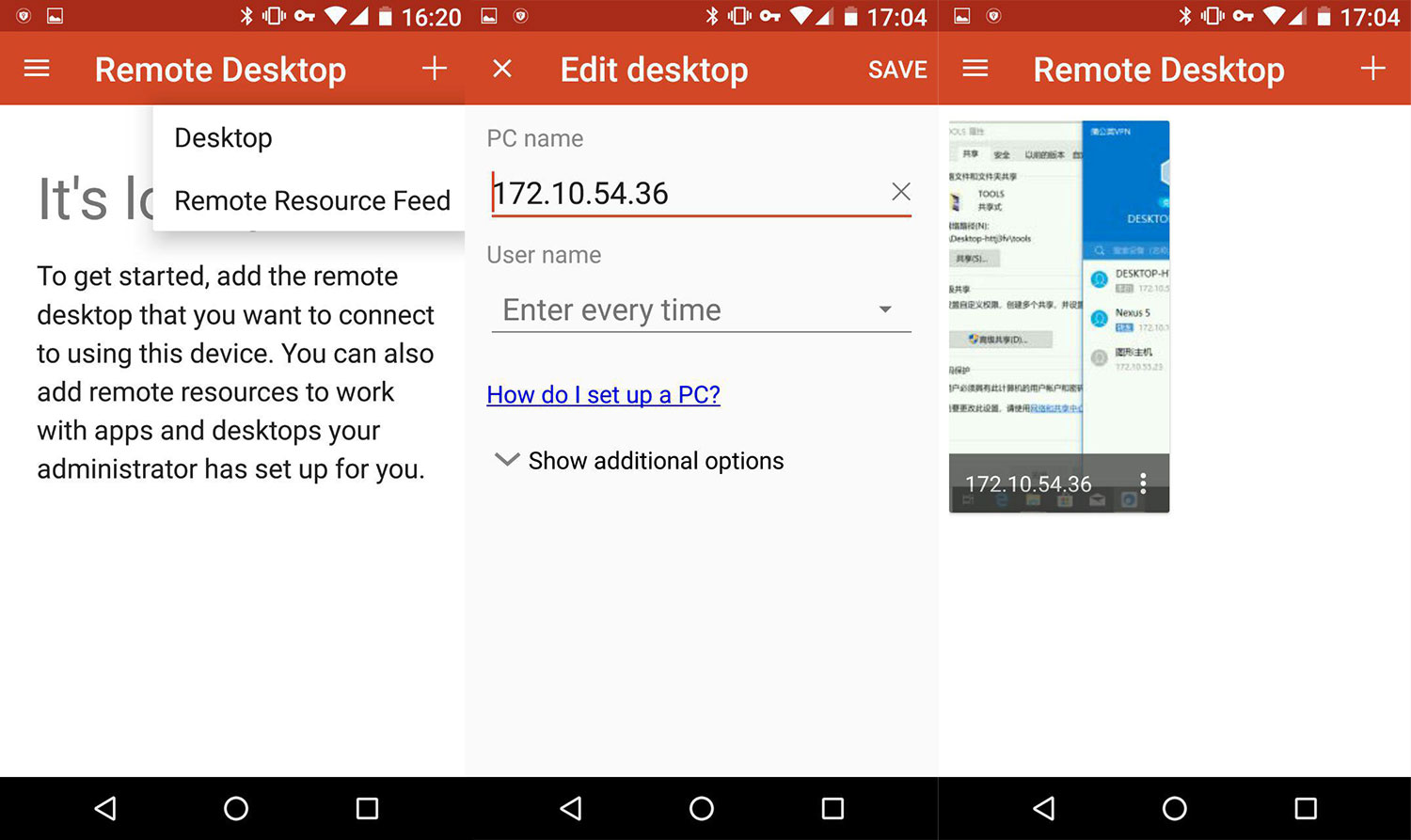Expand Show additional options
The image size is (1411, 840).
click(640, 460)
